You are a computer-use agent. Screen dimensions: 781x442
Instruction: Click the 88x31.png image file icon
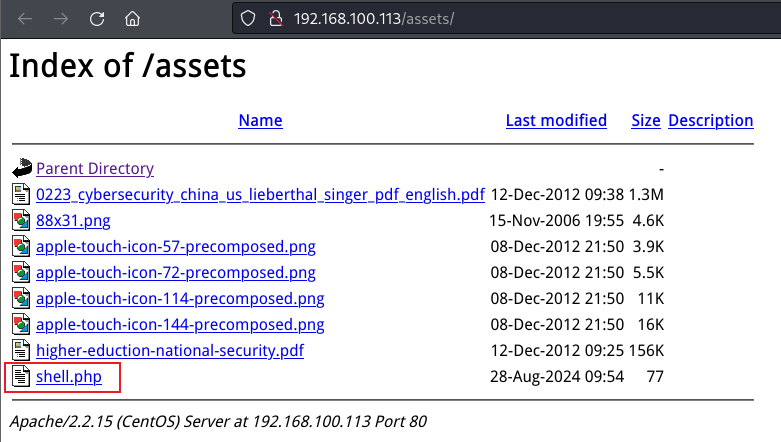pos(22,221)
